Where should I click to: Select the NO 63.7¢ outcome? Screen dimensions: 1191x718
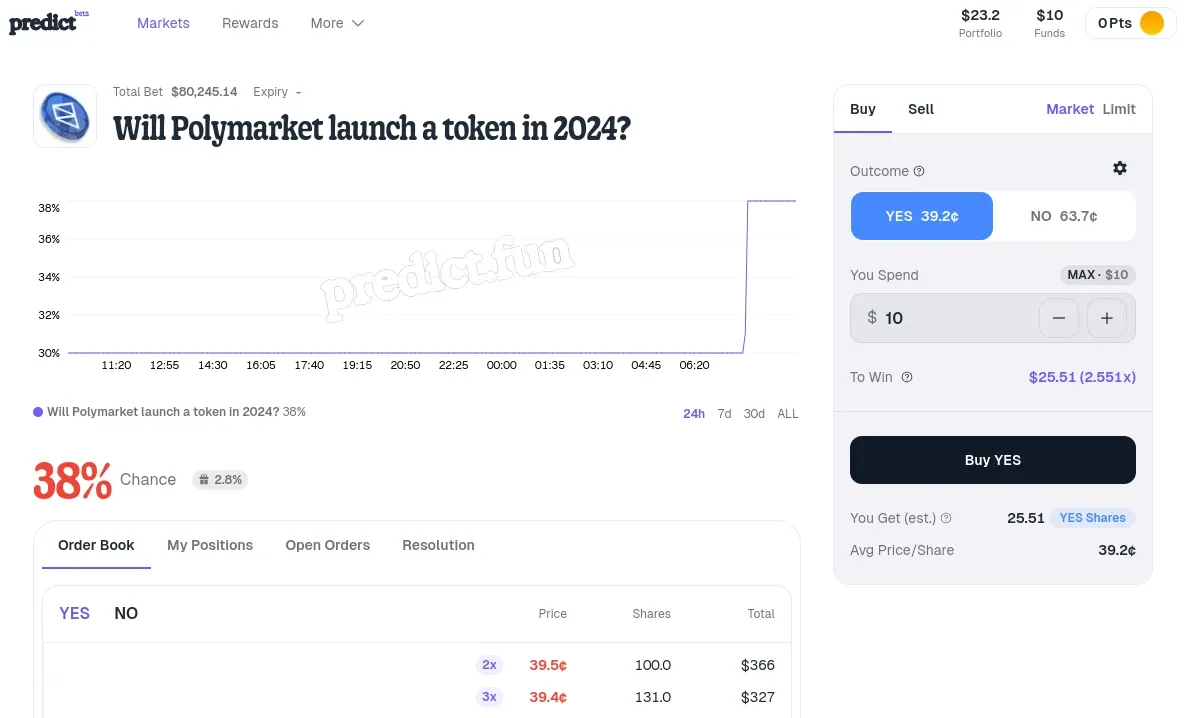tap(1063, 216)
